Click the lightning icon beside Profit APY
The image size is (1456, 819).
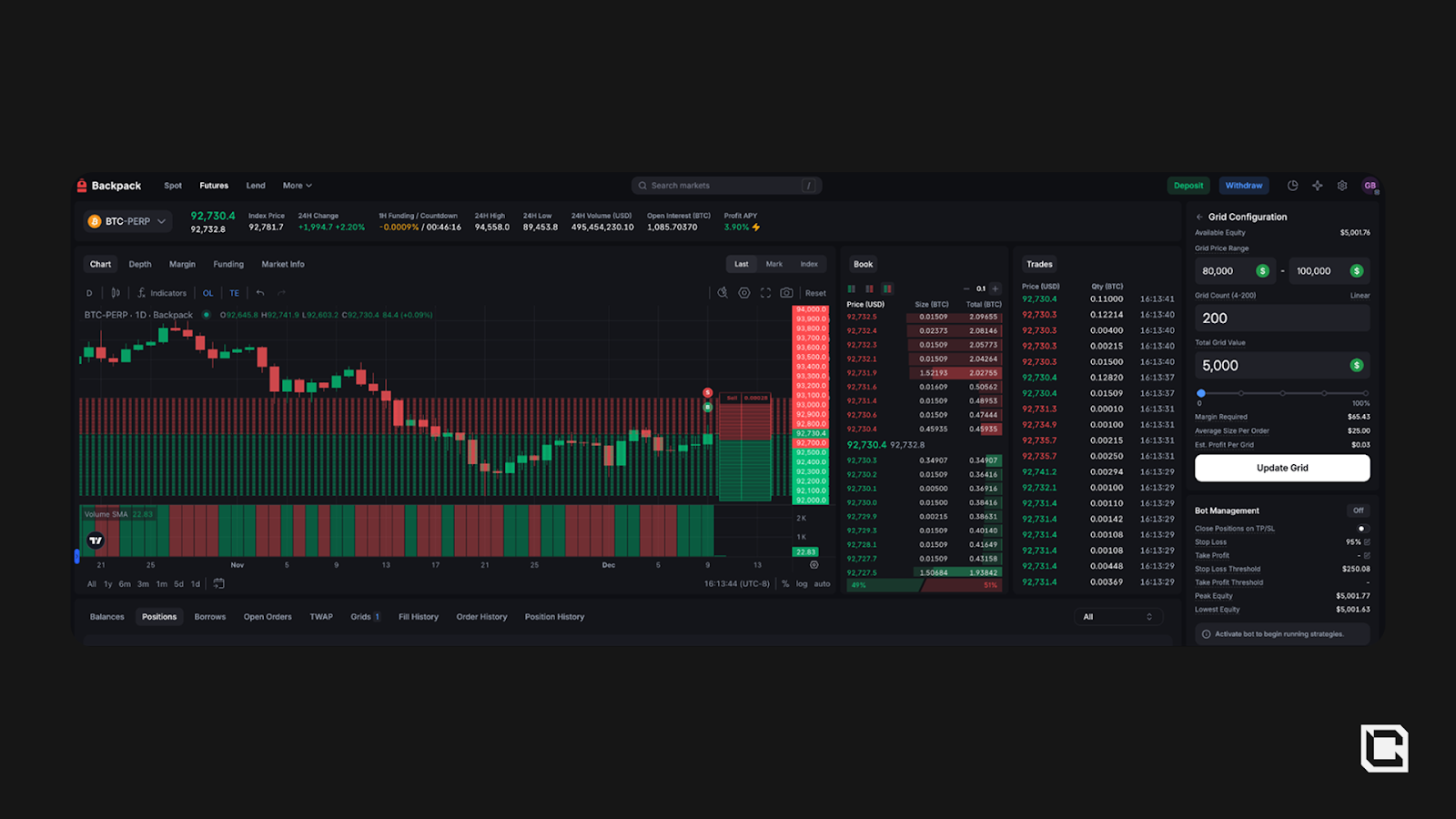[756, 227]
